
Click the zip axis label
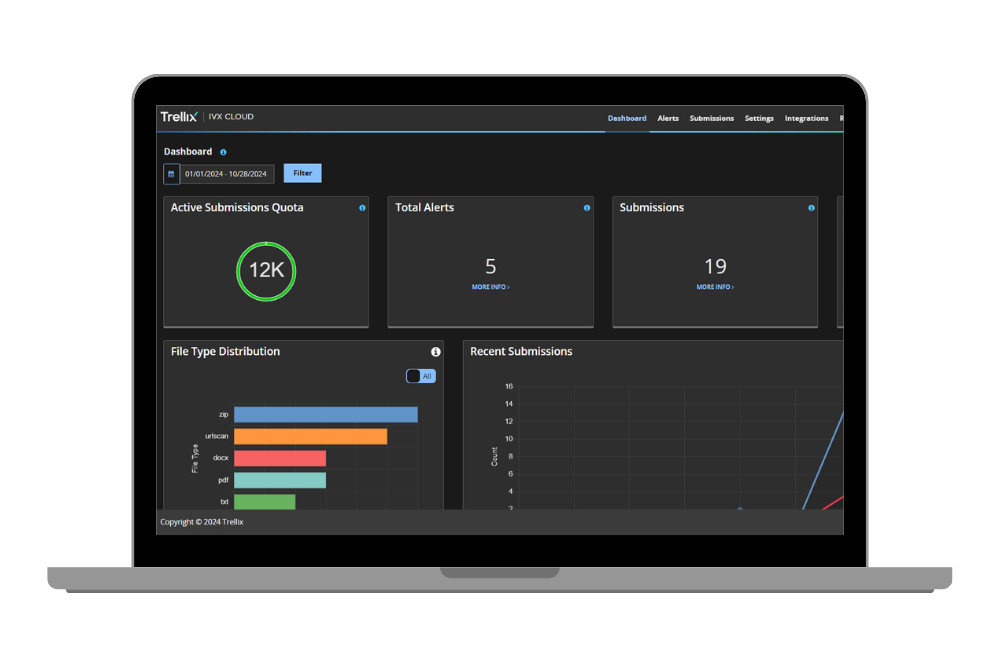pos(223,414)
